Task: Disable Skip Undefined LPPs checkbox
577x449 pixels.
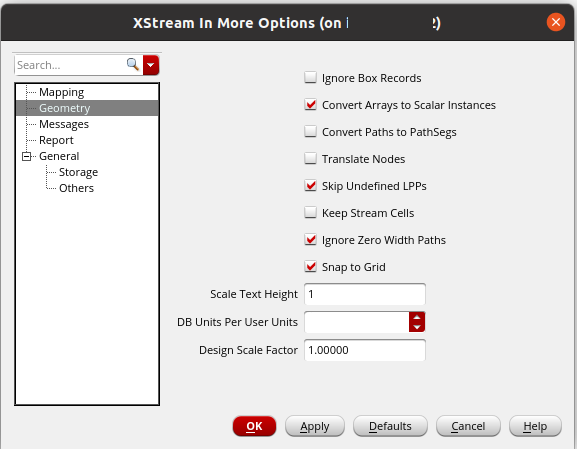Action: coord(311,185)
